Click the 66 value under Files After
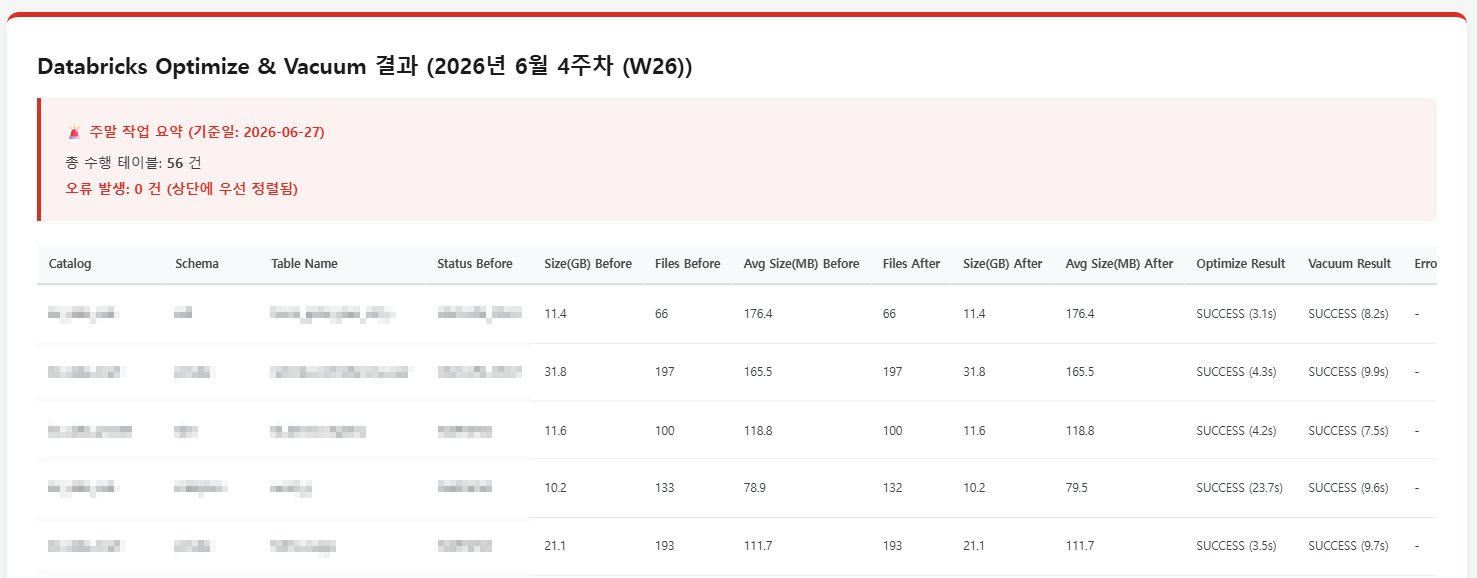Viewport: 1477px width, 578px height. click(890, 314)
